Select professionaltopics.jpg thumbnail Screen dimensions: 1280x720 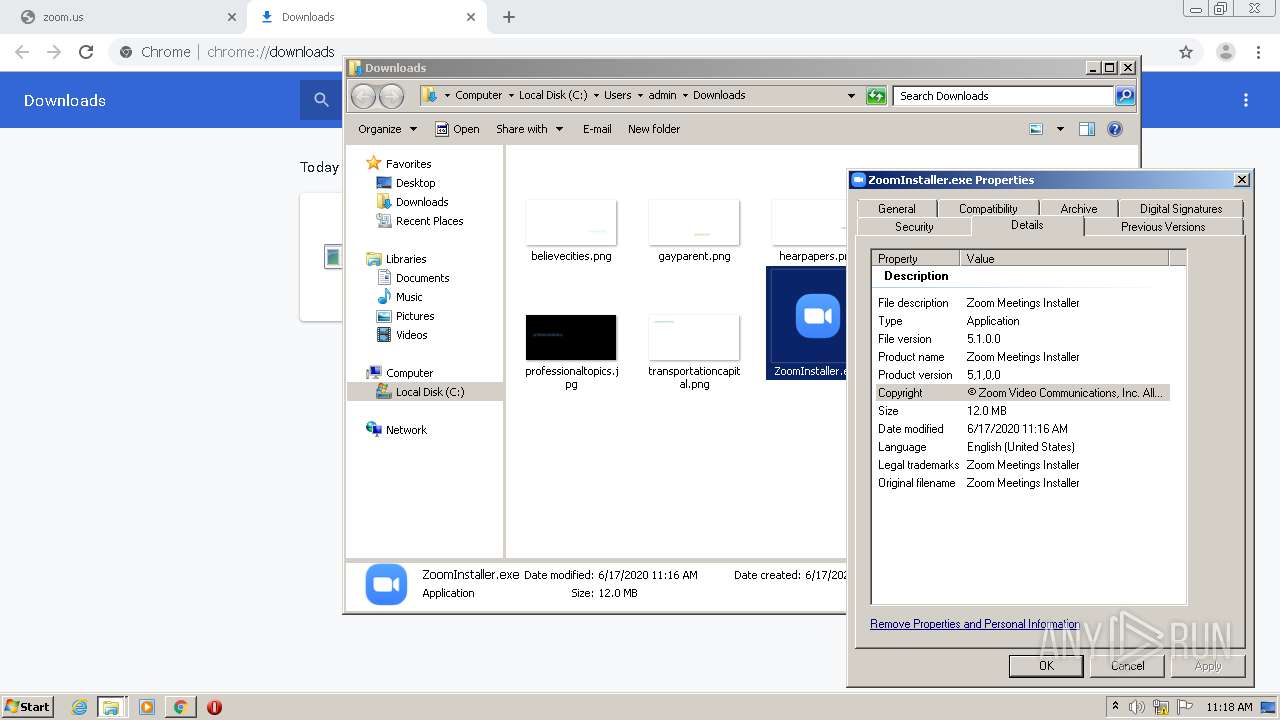571,338
